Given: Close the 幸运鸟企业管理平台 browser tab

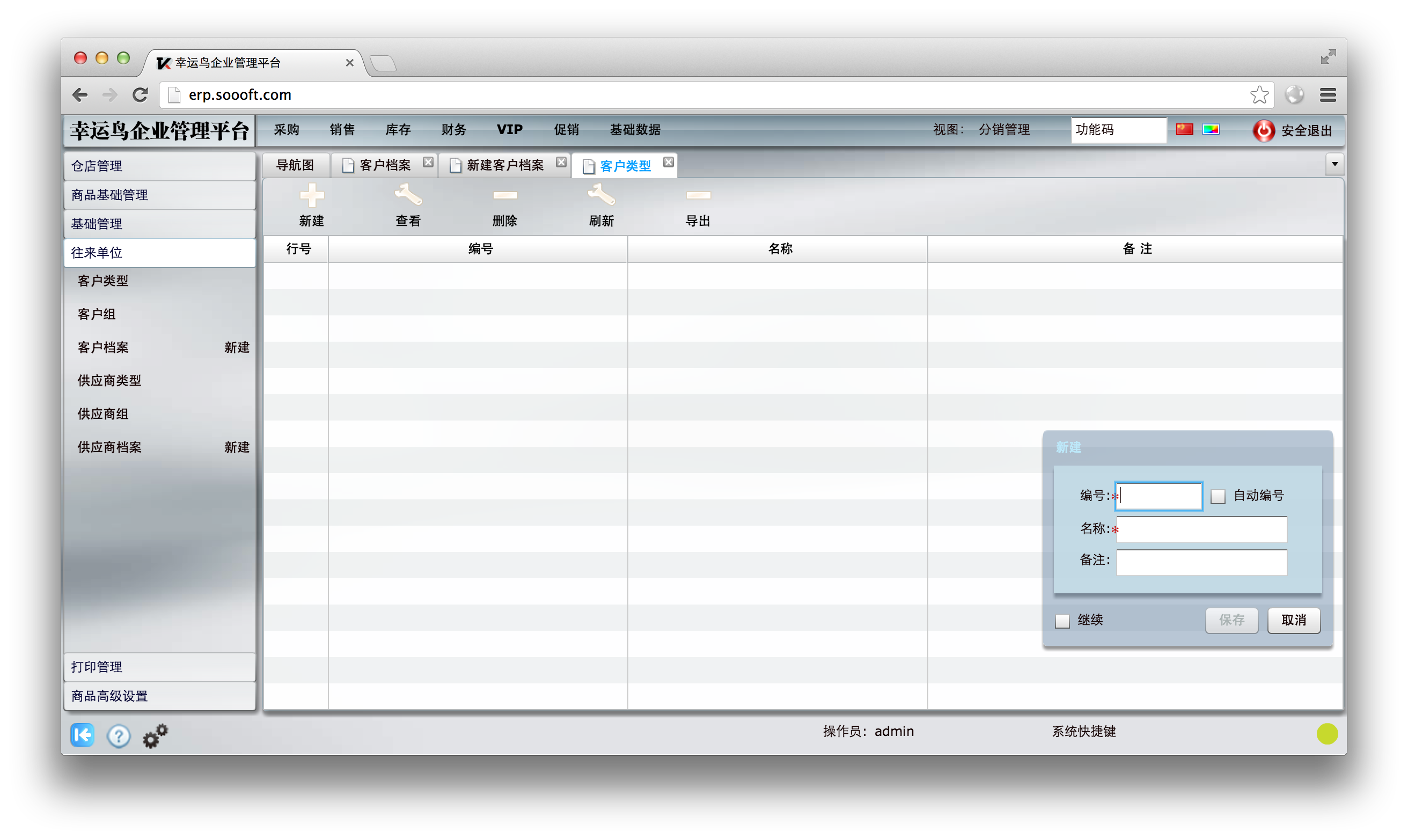Looking at the screenshot, I should (349, 63).
